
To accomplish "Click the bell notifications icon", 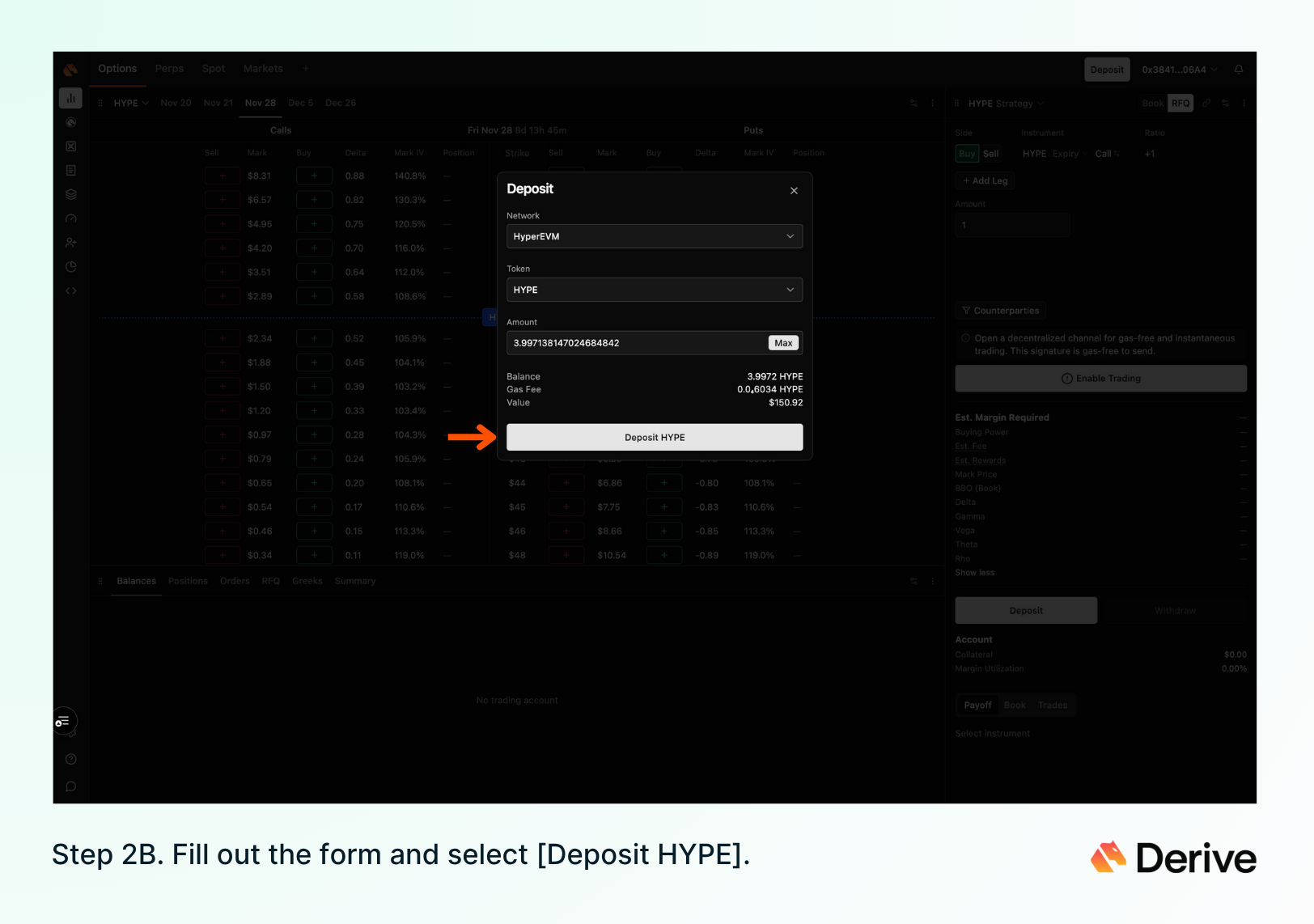I will (x=1238, y=70).
